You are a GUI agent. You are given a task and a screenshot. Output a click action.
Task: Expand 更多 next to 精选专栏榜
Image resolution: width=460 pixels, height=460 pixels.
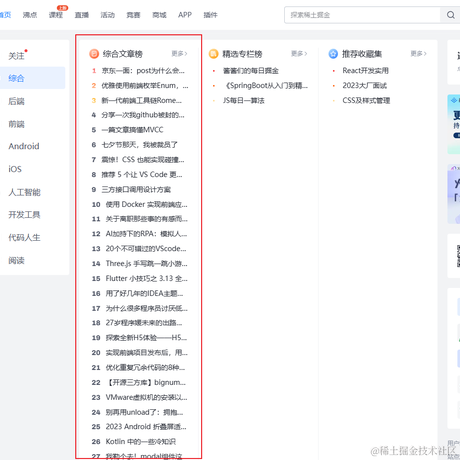click(299, 54)
